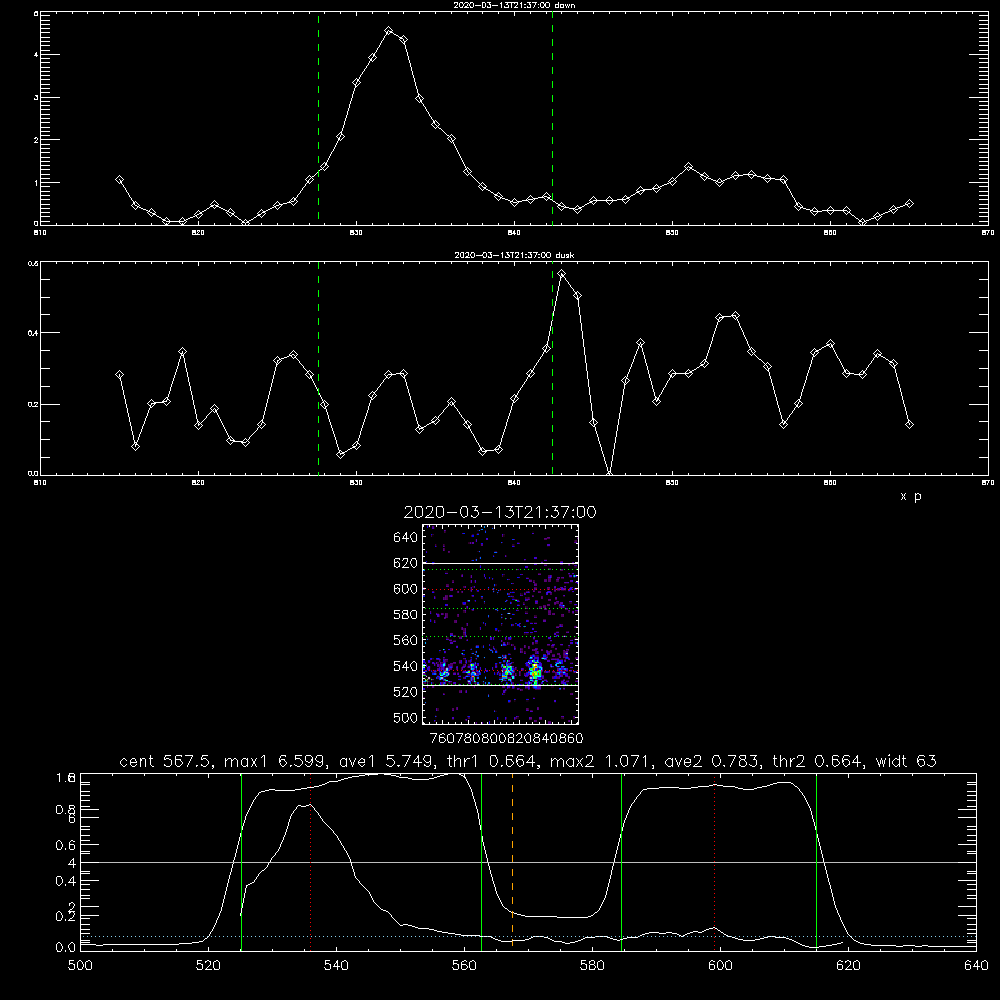Click the right green dashed line in dusk plot
1000x1000 pixels.
point(552,368)
